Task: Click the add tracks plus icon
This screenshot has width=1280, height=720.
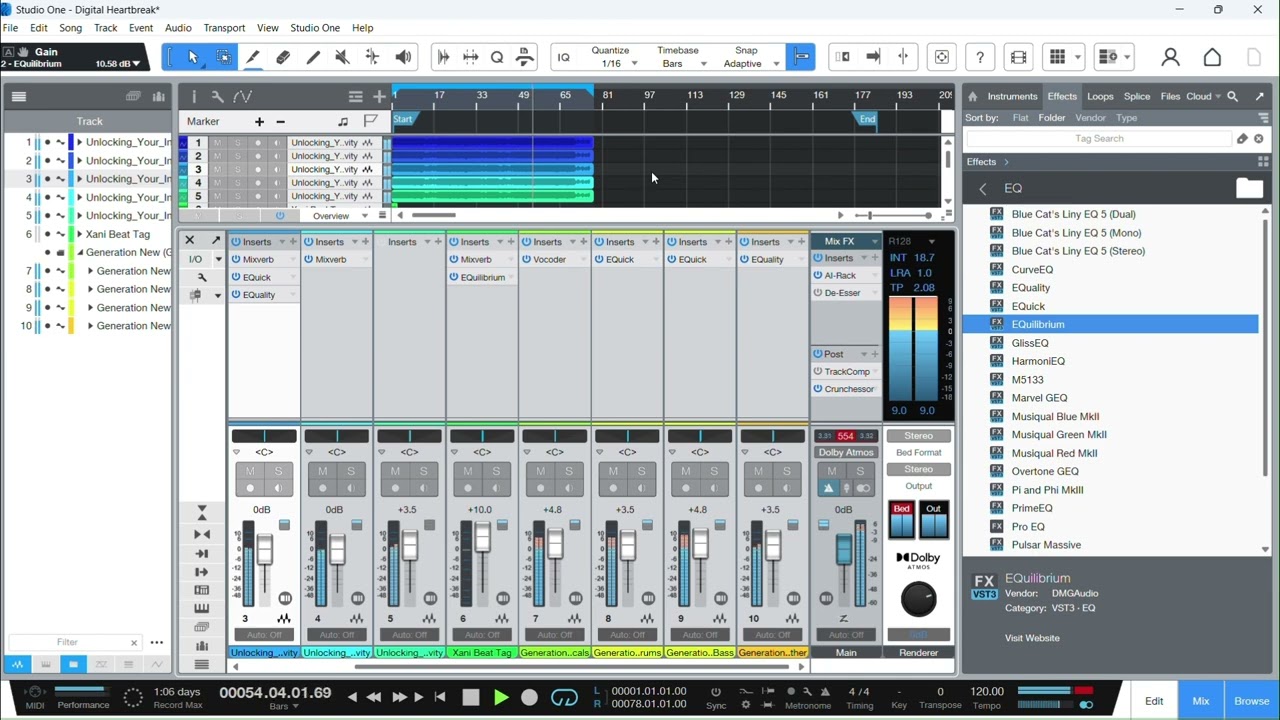Action: [x=379, y=96]
